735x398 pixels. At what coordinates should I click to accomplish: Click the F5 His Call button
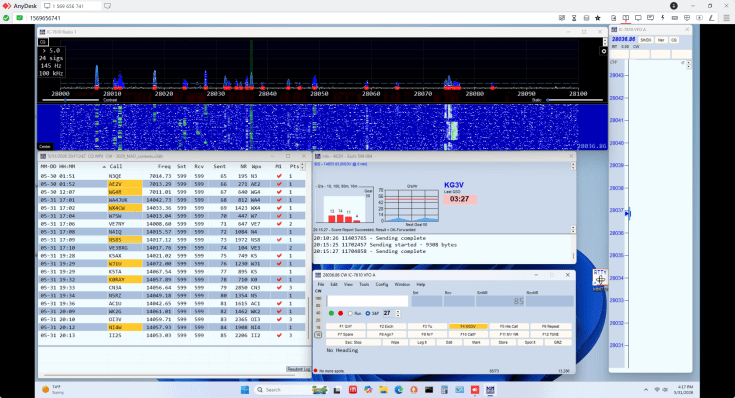[509, 326]
